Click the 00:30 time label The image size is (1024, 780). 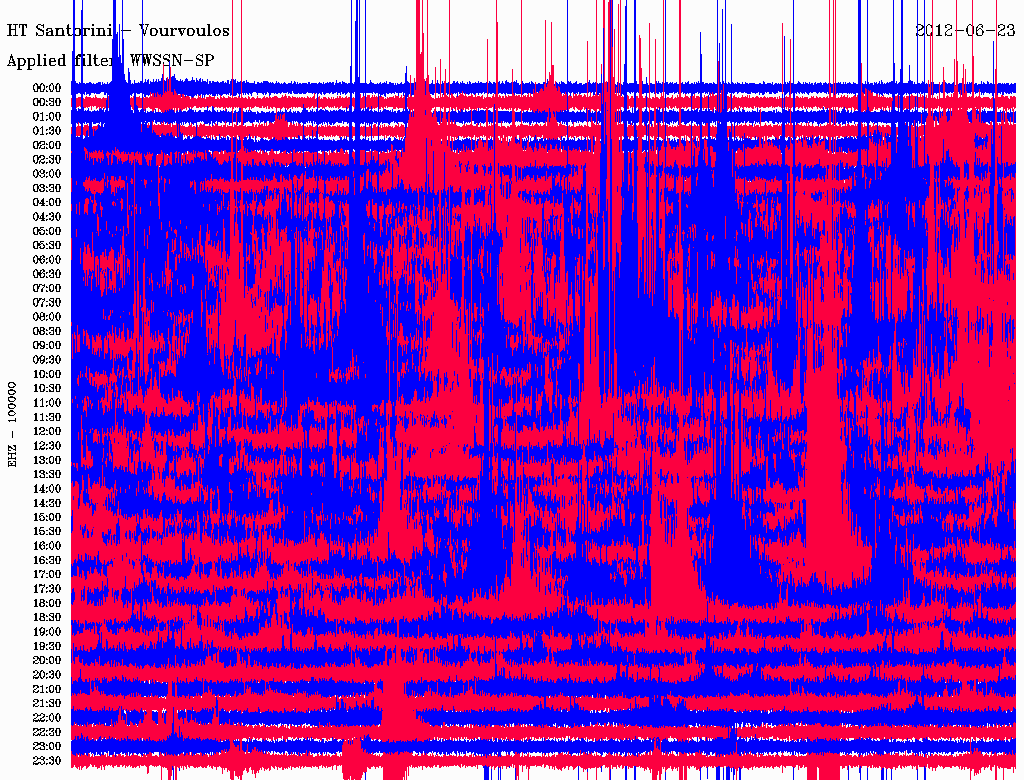click(47, 103)
